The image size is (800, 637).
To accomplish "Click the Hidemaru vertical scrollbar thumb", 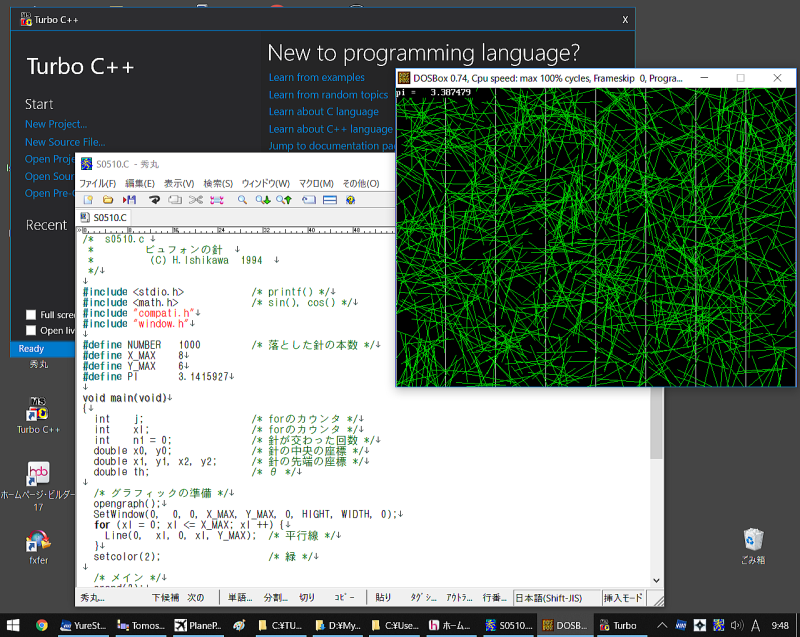I will pos(656,423).
